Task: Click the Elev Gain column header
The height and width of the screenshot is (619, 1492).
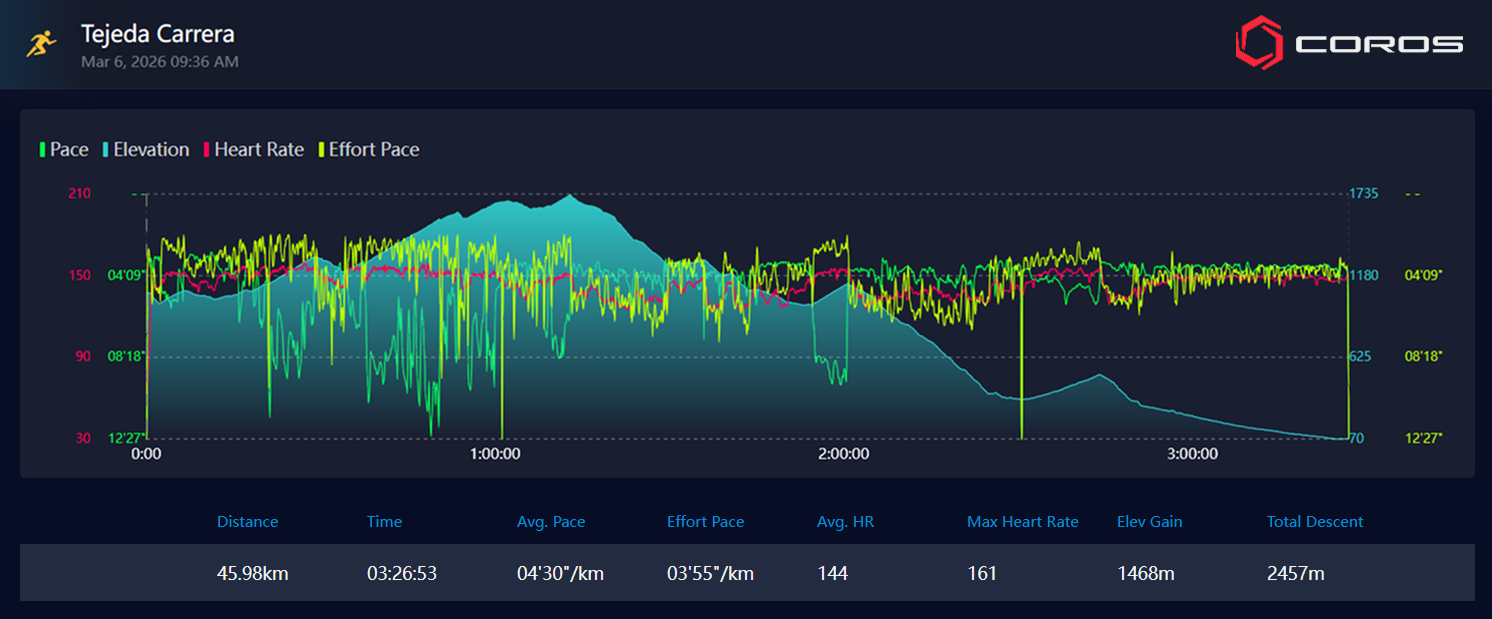Action: pyautogui.click(x=1149, y=522)
